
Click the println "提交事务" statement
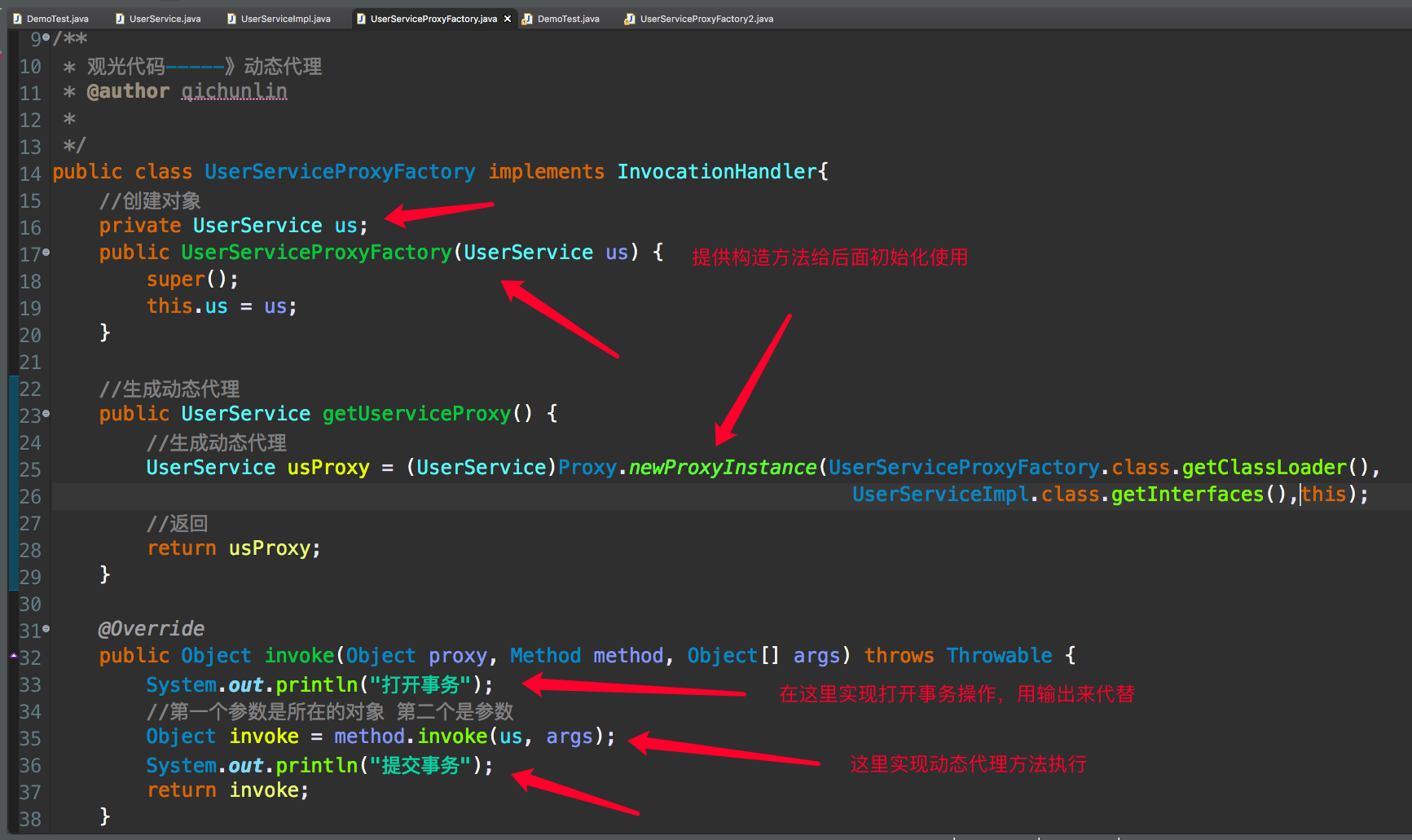point(319,766)
